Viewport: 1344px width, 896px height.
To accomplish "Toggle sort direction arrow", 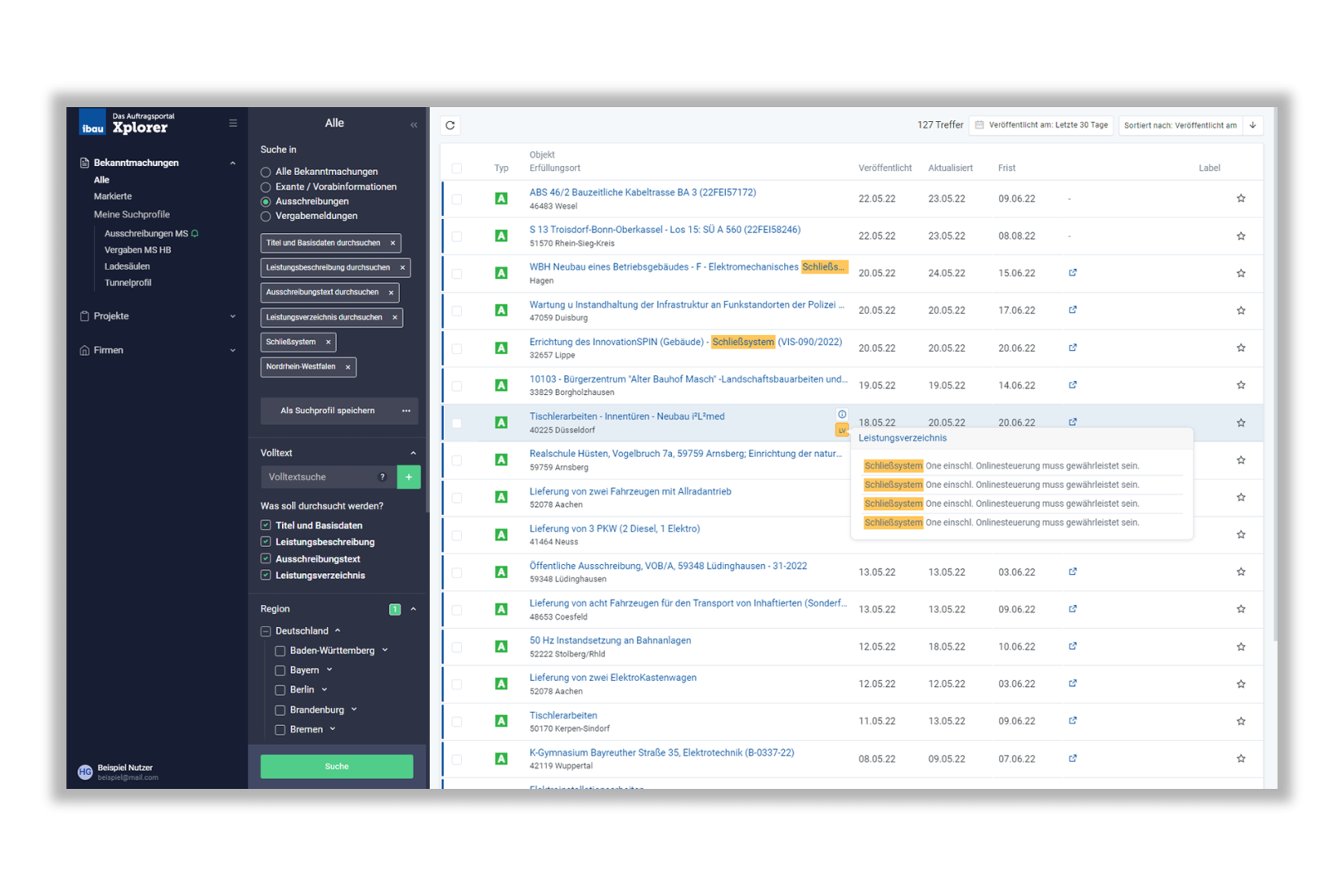I will click(1253, 125).
